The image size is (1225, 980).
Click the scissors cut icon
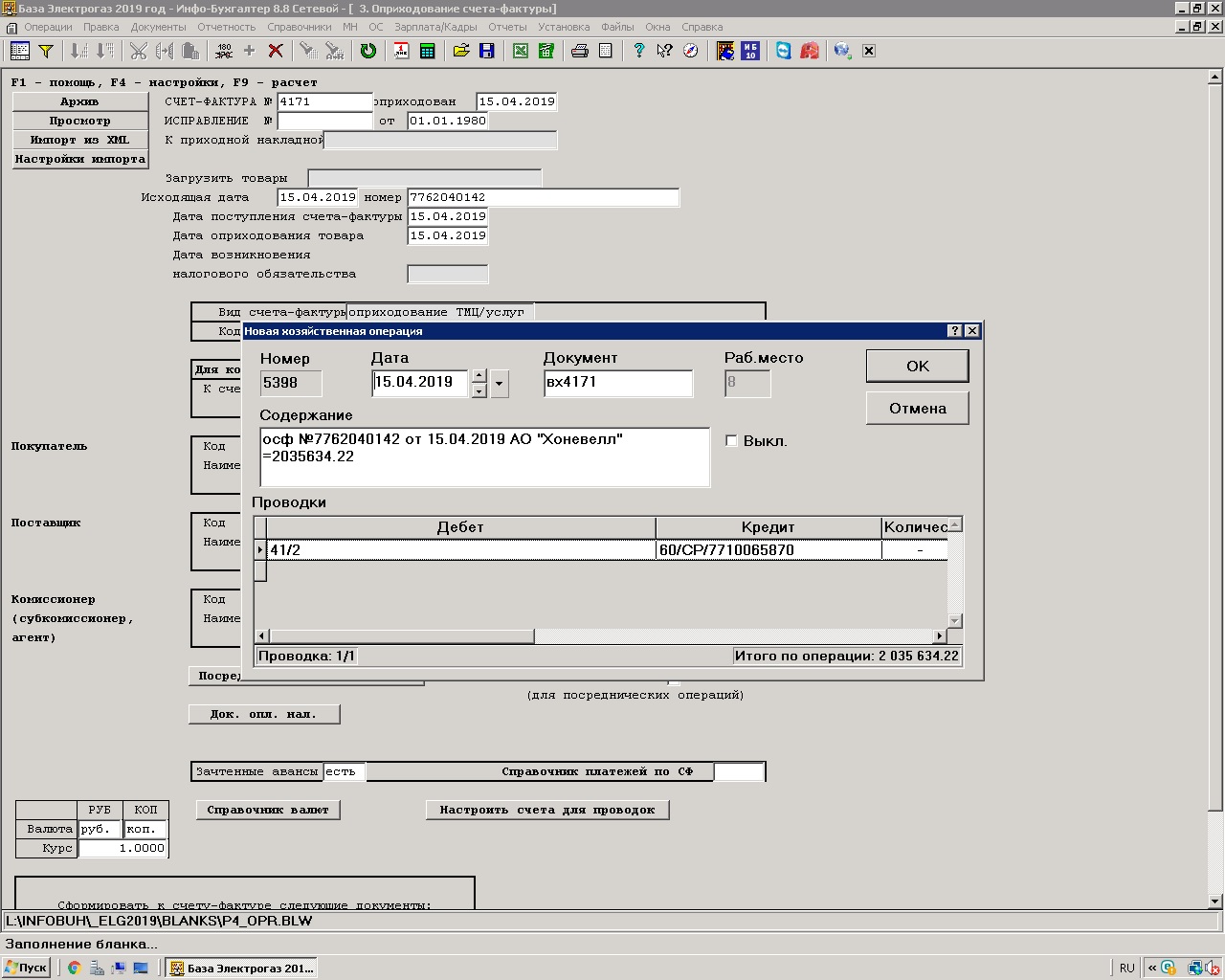[x=139, y=51]
